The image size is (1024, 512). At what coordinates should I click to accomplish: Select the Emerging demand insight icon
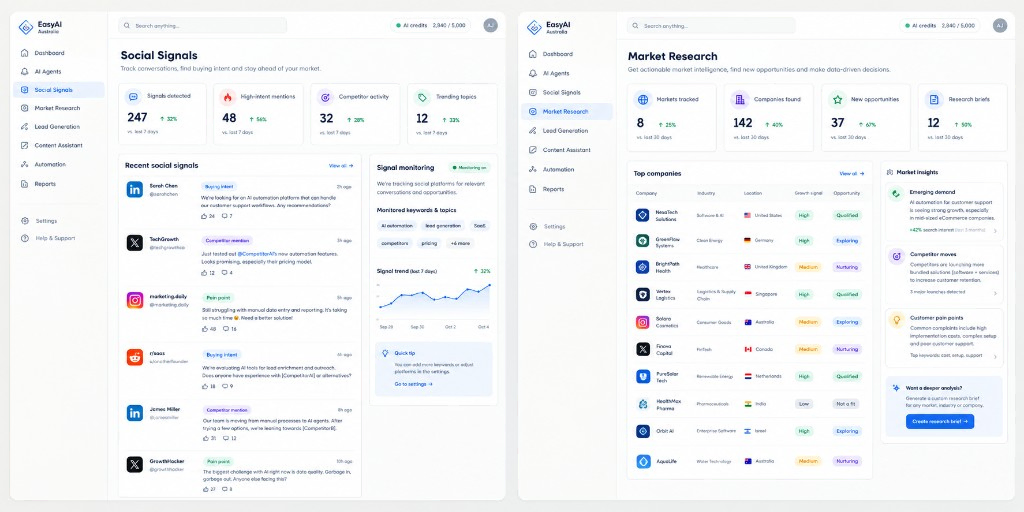point(896,193)
